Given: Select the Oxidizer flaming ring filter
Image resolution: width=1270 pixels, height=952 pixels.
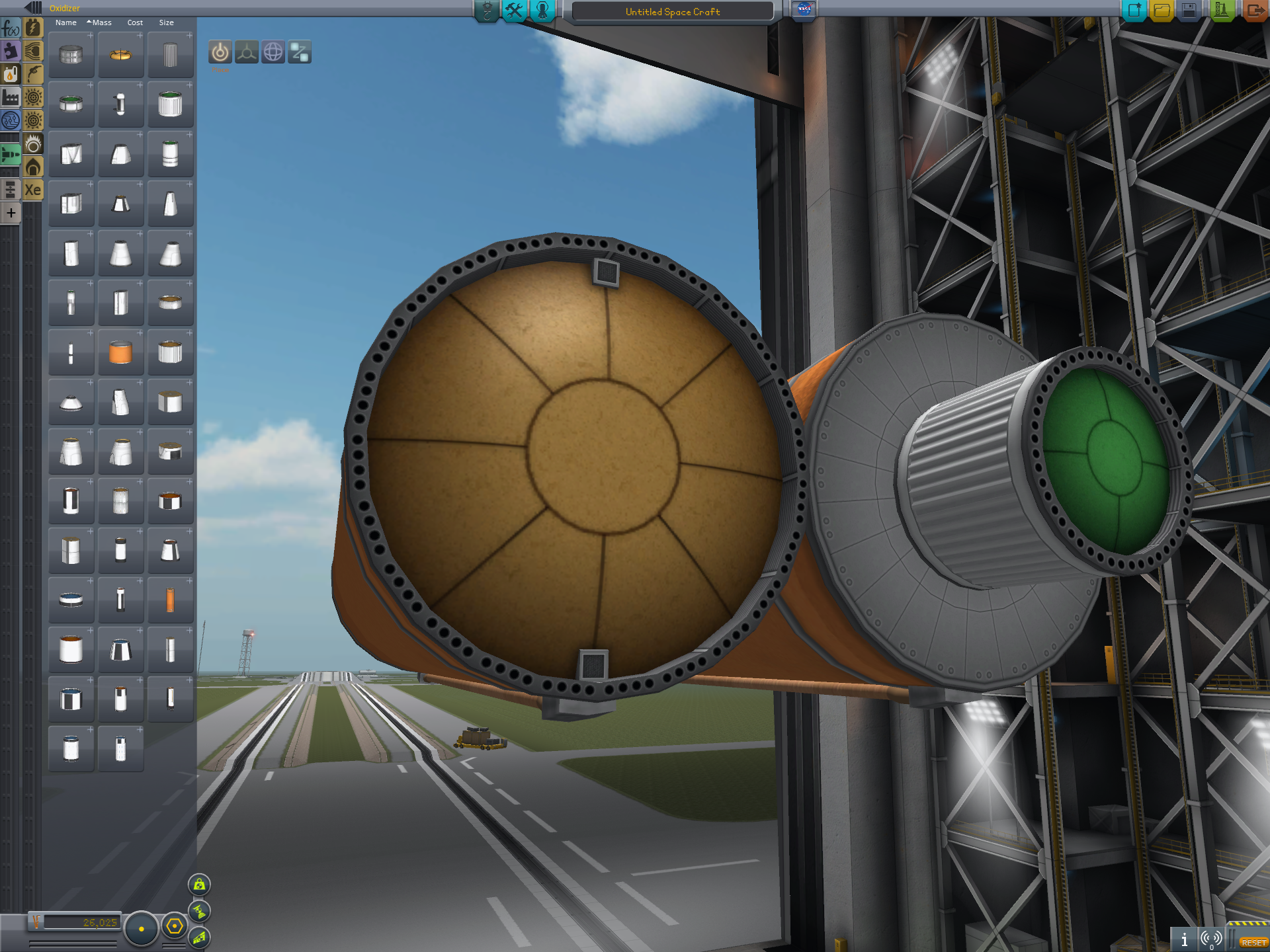Looking at the screenshot, I should 33,143.
